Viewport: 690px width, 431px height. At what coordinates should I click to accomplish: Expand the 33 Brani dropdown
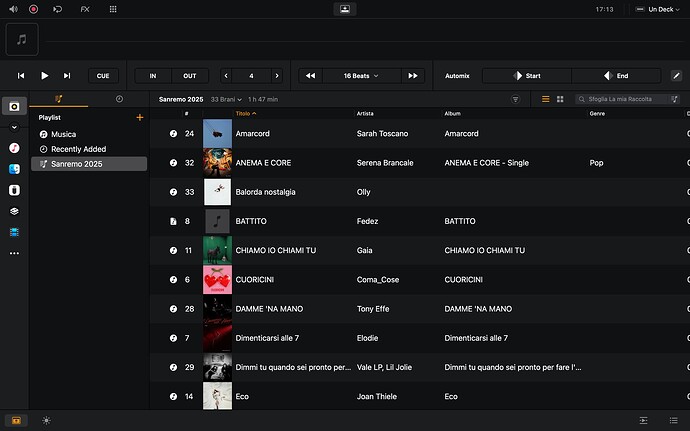point(228,99)
